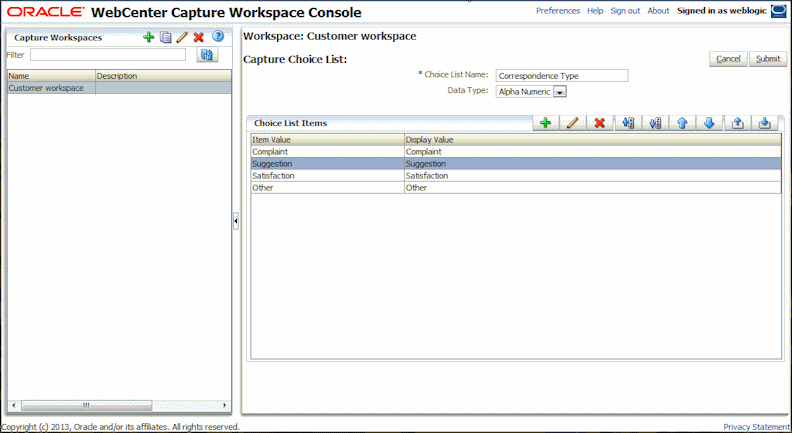Select the Other item value cell
This screenshot has width=792, height=433.
pos(328,187)
